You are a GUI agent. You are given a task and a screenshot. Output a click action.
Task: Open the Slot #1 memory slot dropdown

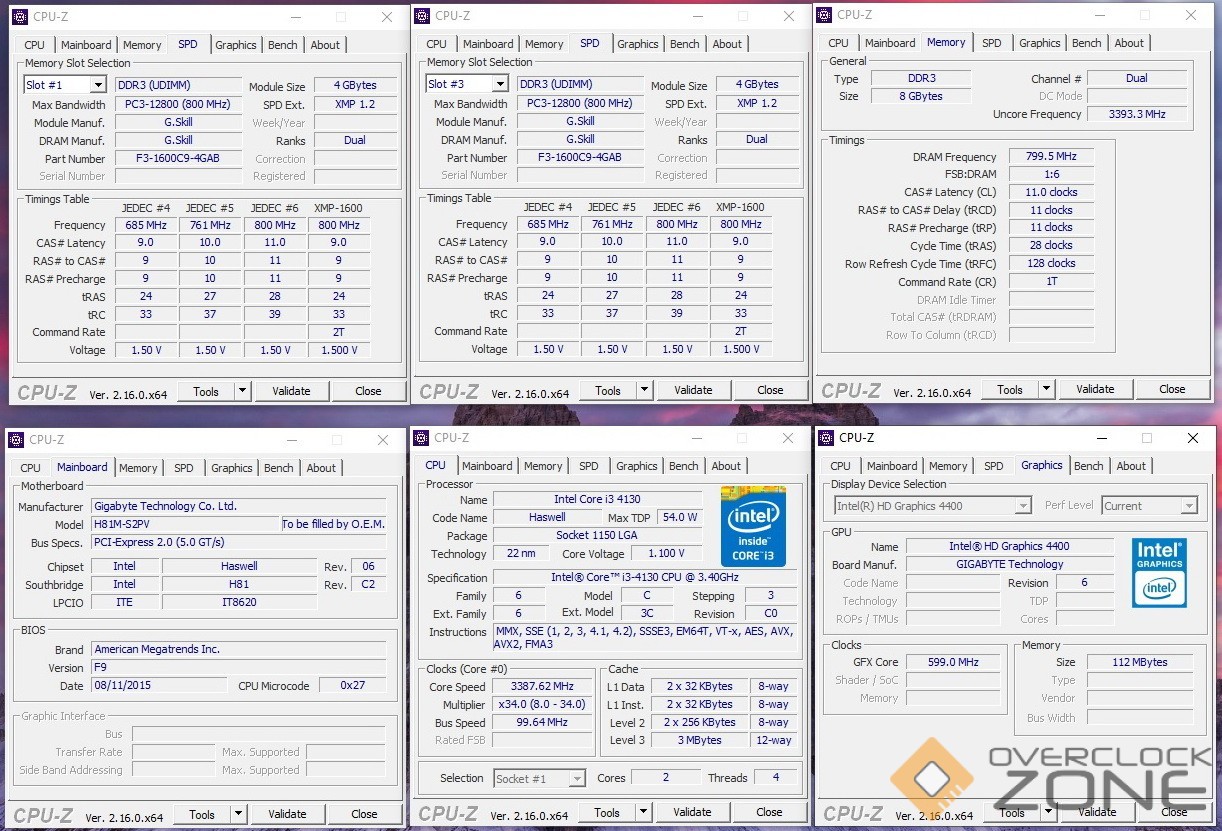pos(97,85)
